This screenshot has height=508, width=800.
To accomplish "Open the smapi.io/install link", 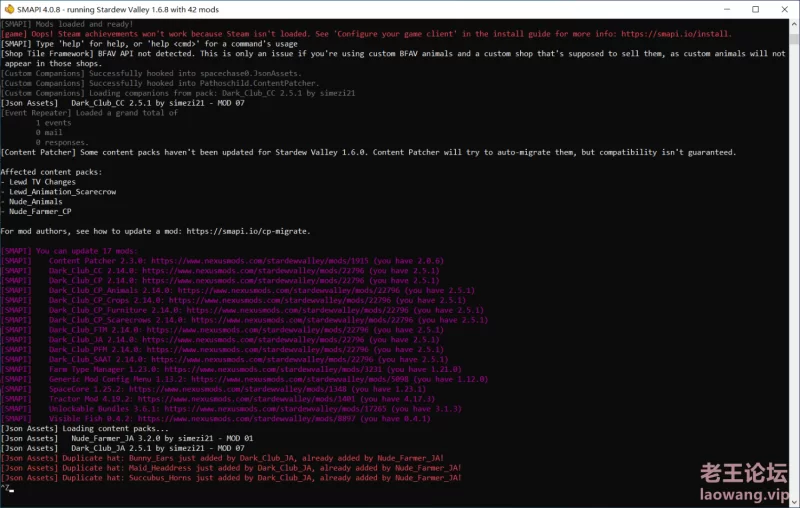I will [675, 34].
